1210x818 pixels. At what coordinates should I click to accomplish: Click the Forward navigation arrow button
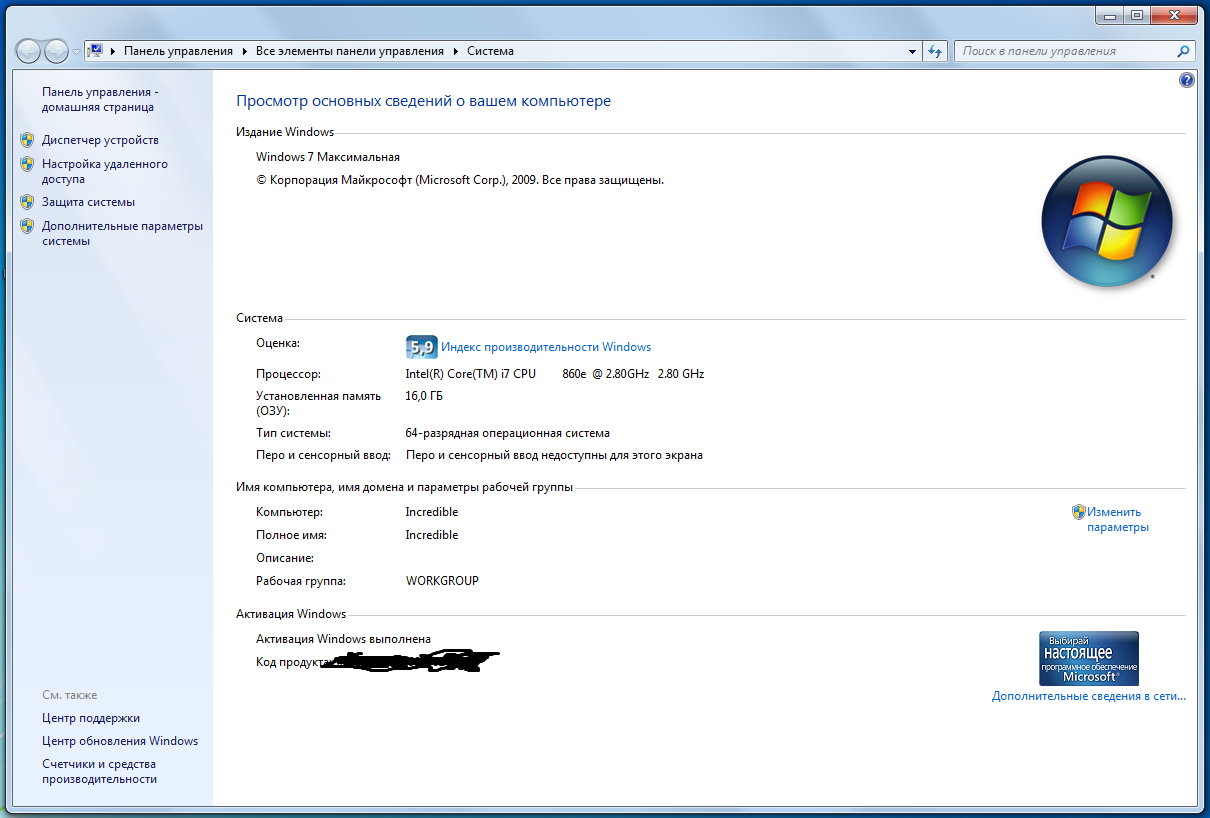point(56,51)
